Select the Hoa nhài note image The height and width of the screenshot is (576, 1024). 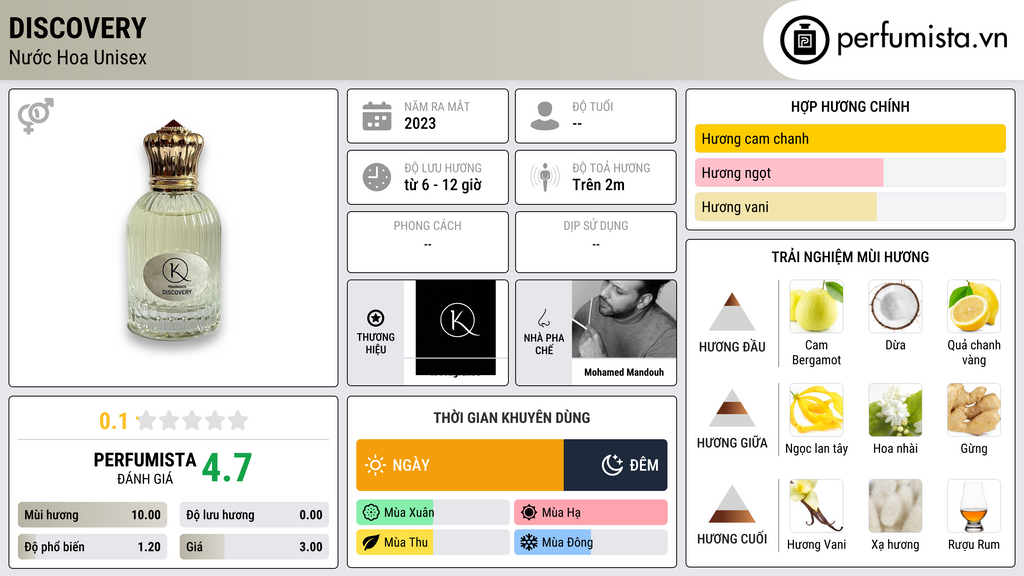pos(895,409)
